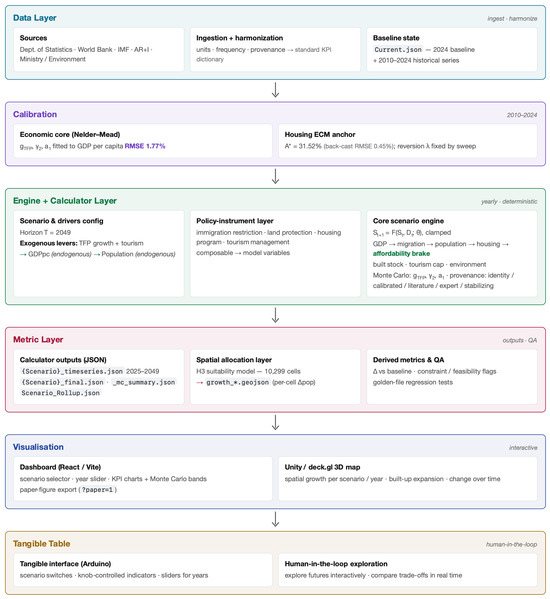This screenshot has height=599, width=550.
Task: Click the Tangible interface (Arduino) card
Action: (x=143, y=570)
